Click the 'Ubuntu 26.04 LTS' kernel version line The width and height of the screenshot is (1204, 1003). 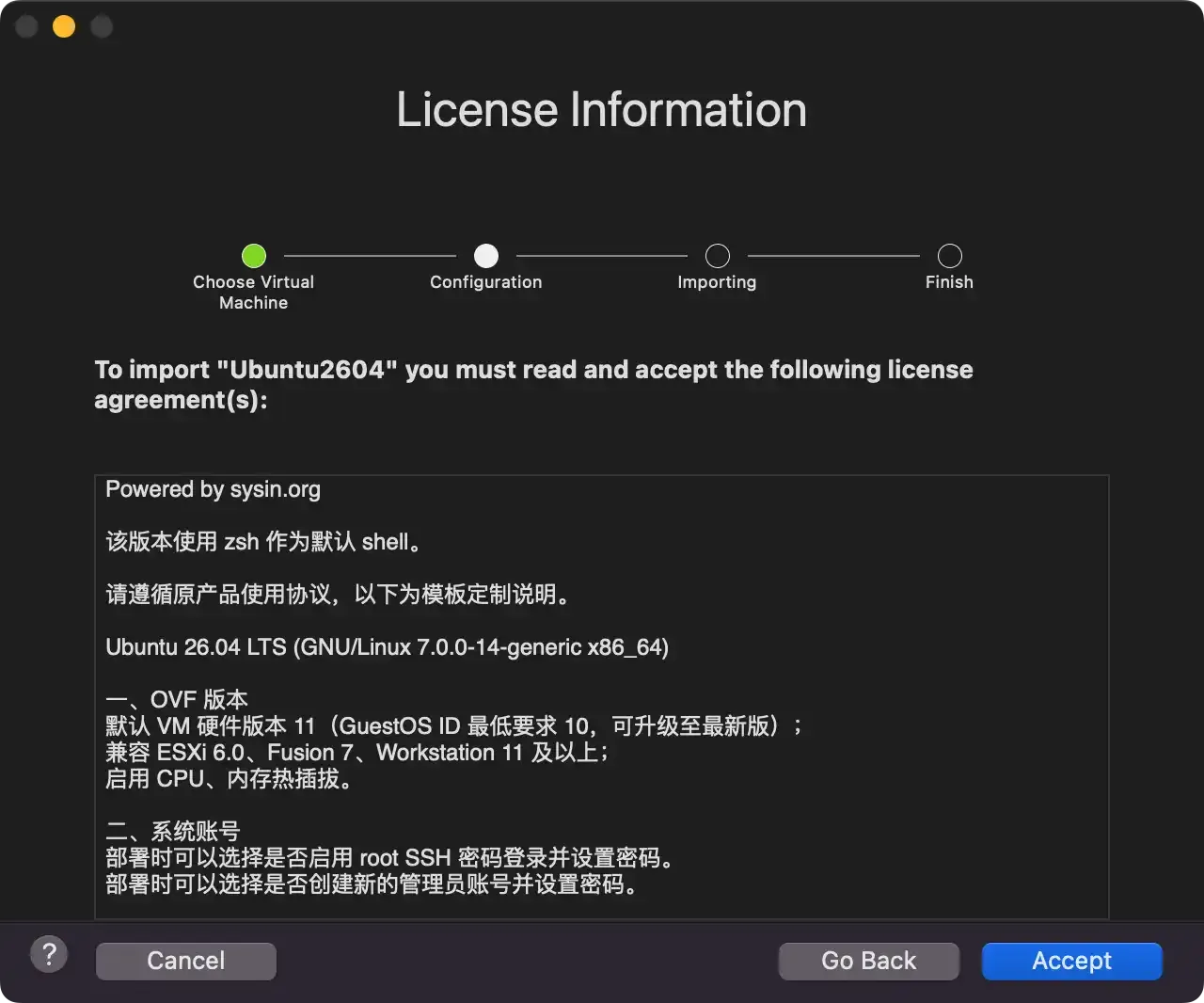(x=388, y=647)
